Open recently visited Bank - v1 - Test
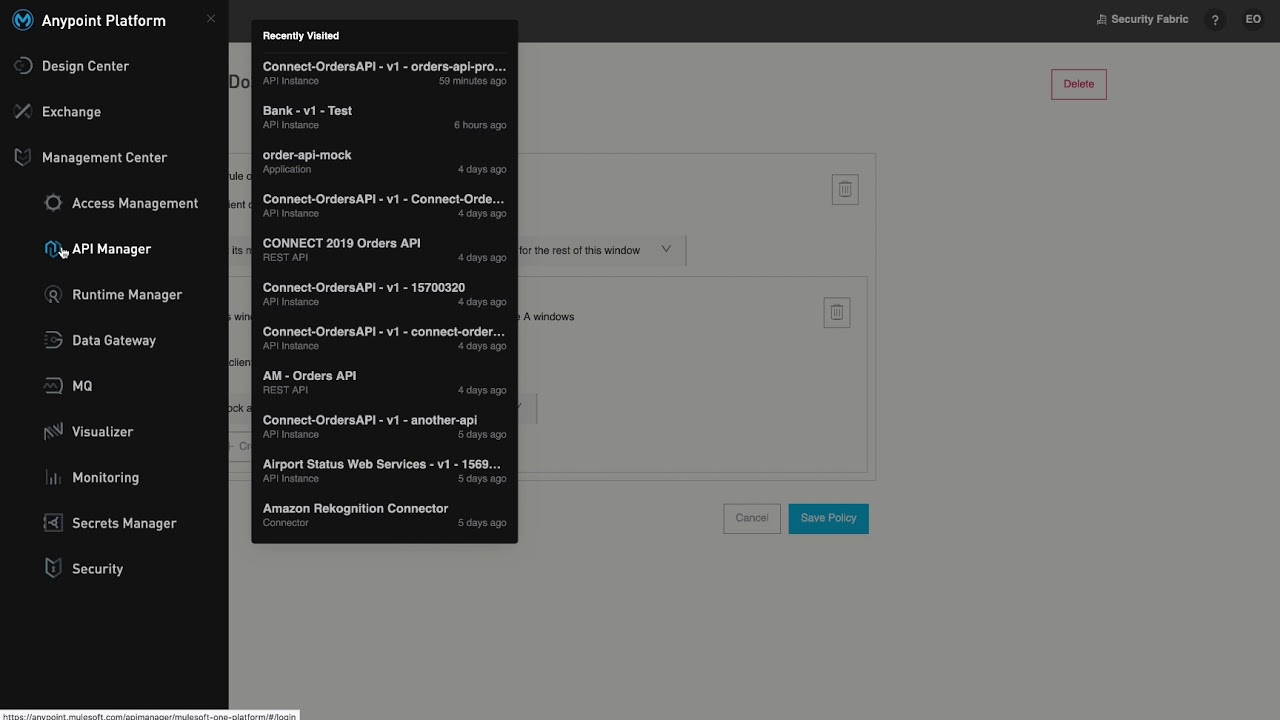 click(x=384, y=117)
